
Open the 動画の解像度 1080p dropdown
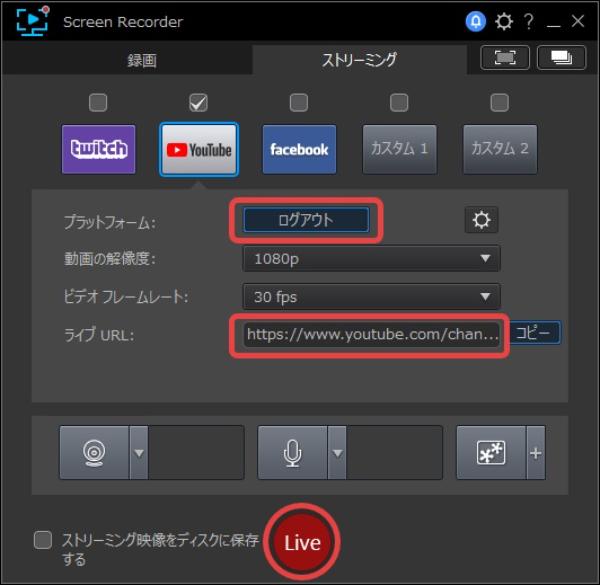click(x=372, y=259)
